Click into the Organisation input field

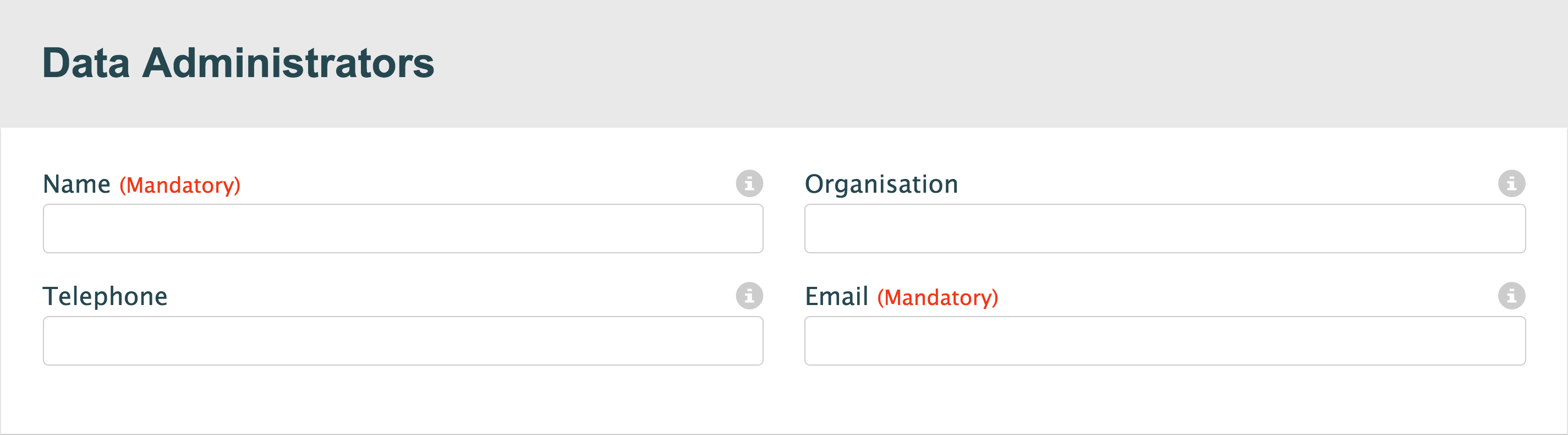[1164, 229]
